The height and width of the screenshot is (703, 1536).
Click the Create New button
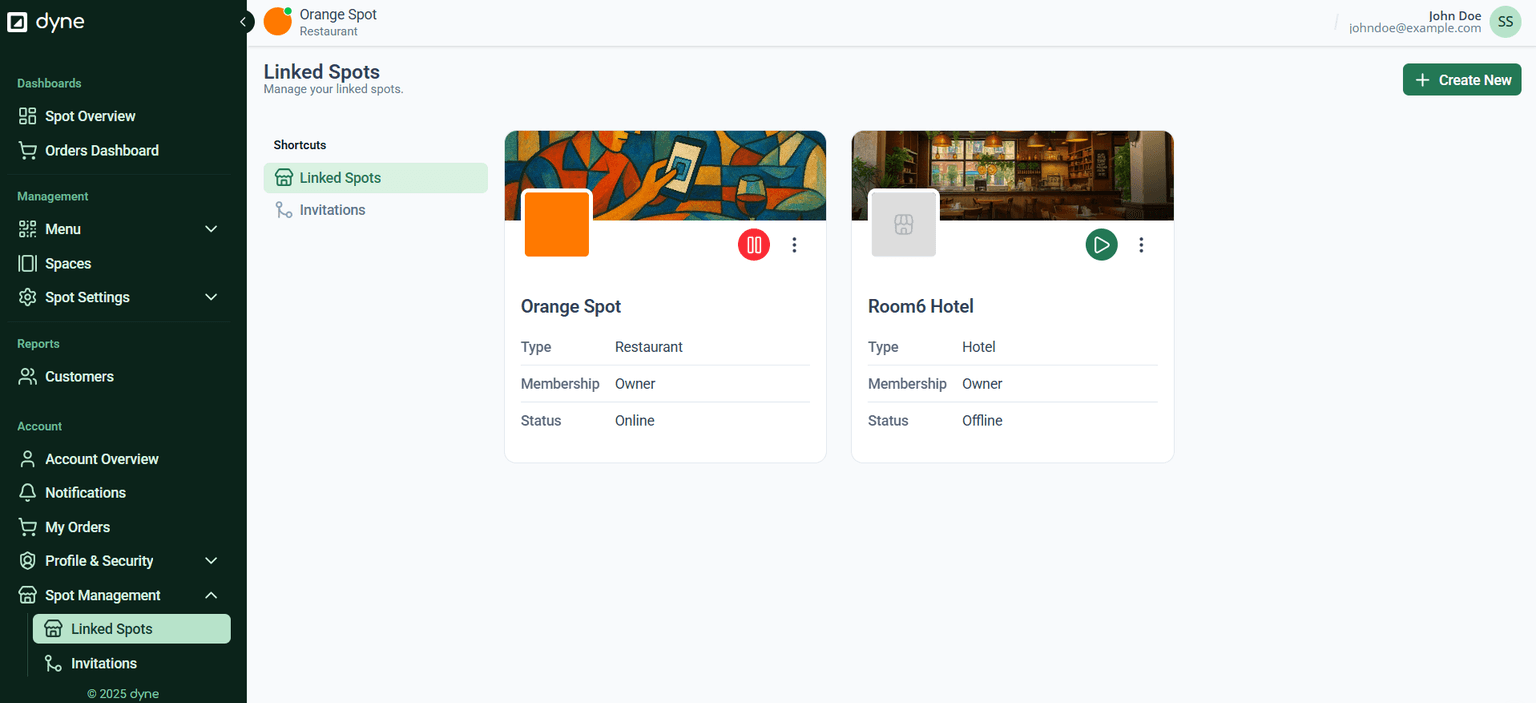1461,80
